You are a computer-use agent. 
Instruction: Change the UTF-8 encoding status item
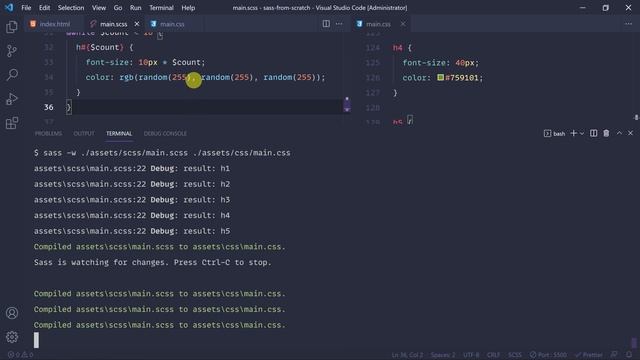point(471,355)
